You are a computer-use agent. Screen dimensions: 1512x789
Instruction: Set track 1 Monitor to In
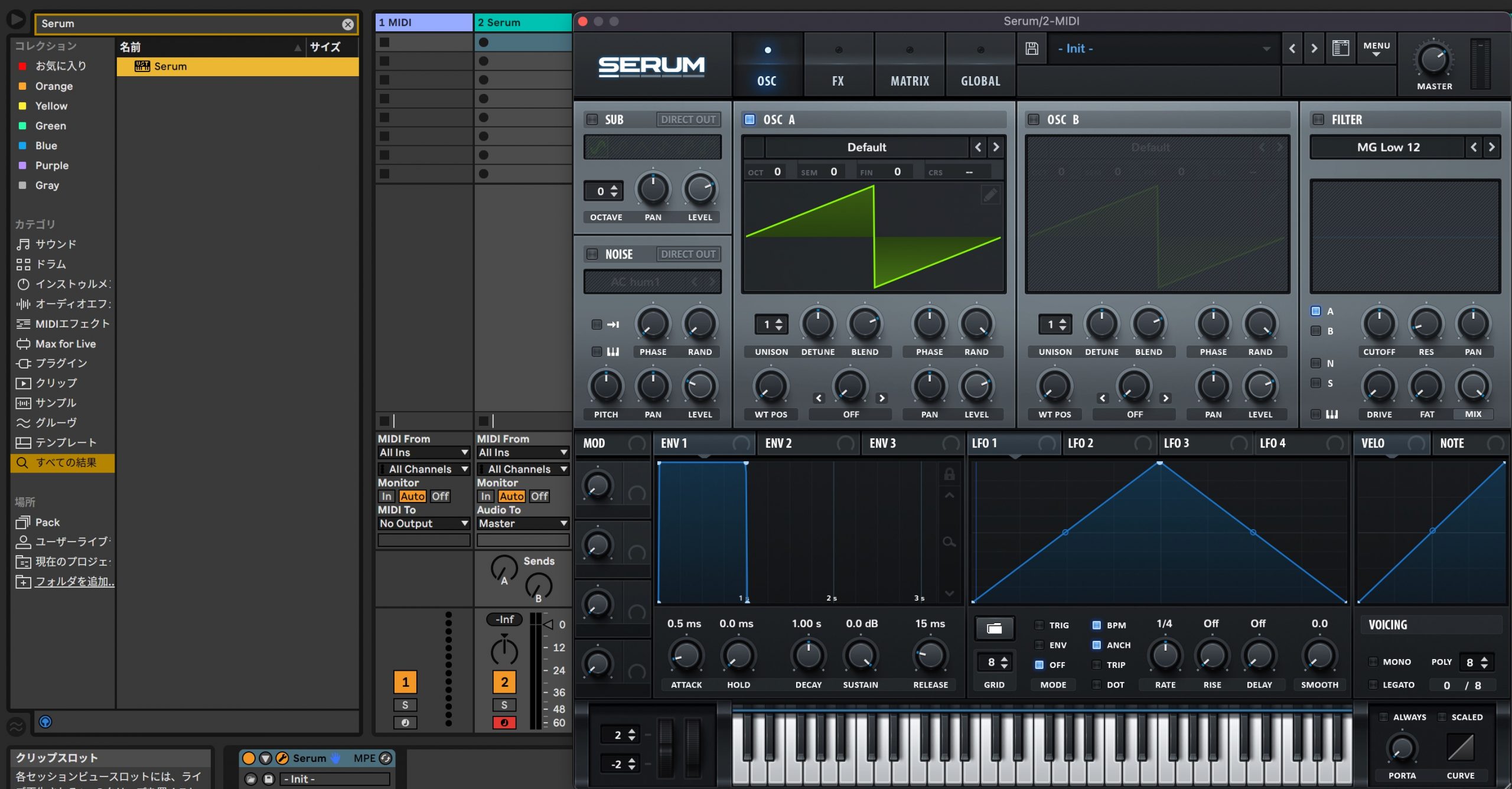[386, 496]
